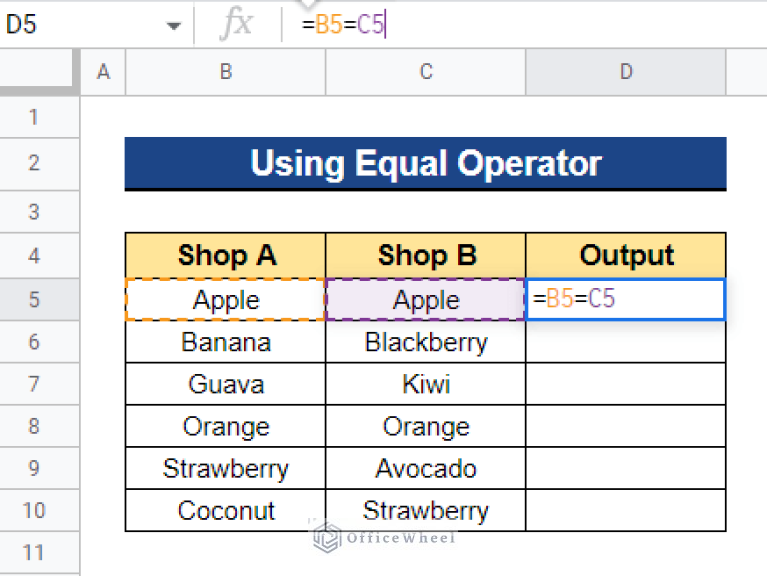This screenshot has width=767, height=576.
Task: Select 'Orange' cell in Shop B column
Action: click(x=426, y=426)
